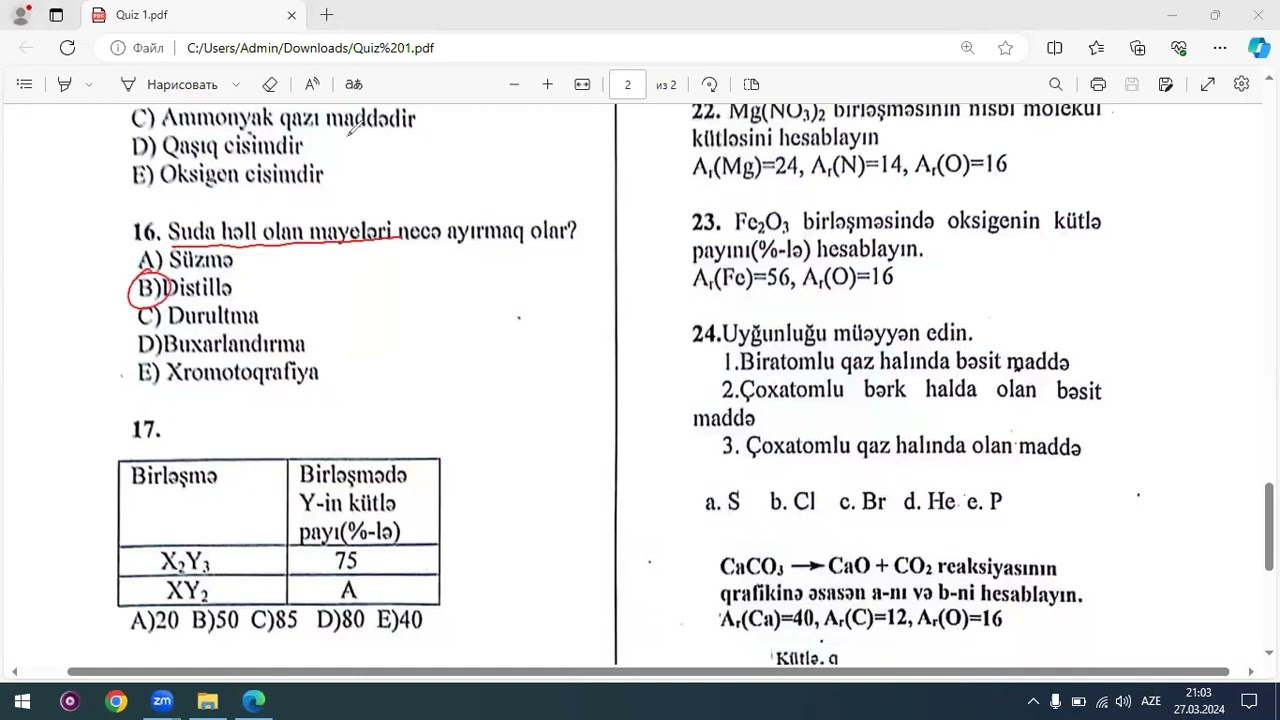Select the eraser tool
The width and height of the screenshot is (1280, 720).
pyautogui.click(x=269, y=85)
